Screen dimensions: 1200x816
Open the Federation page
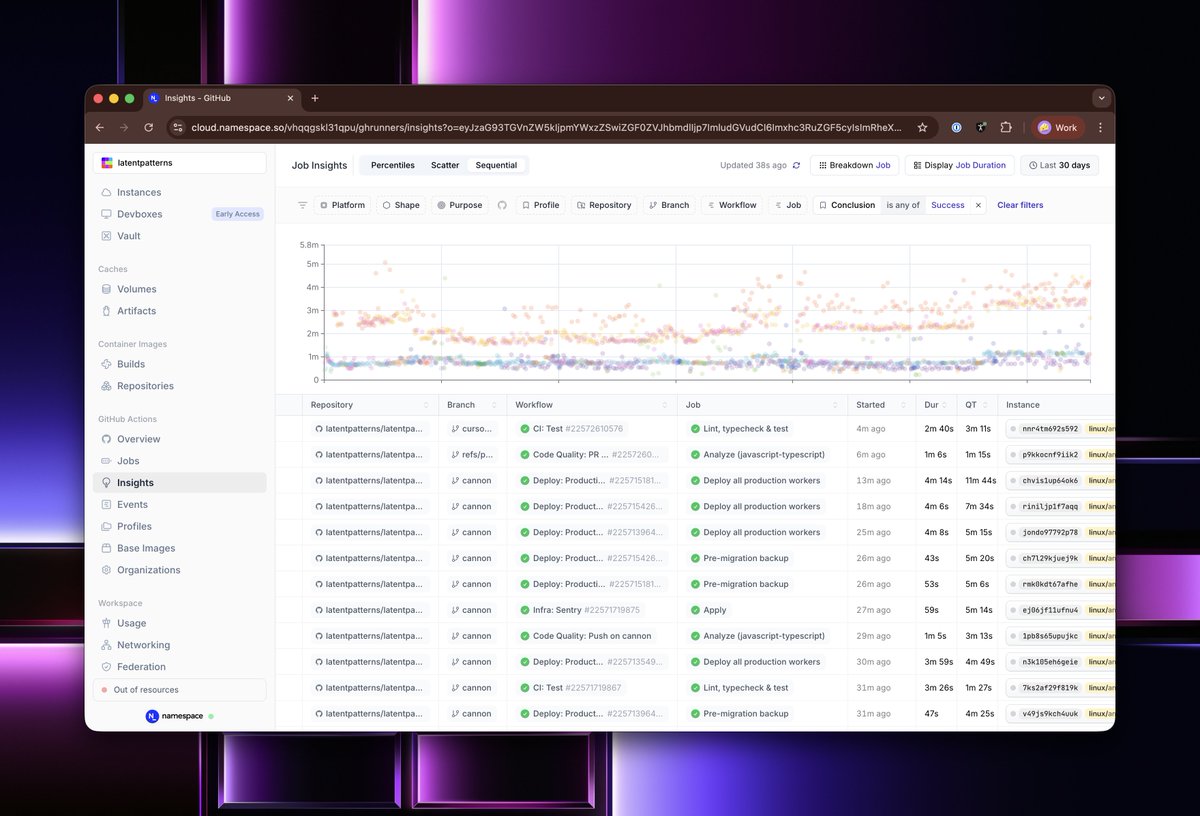point(141,667)
